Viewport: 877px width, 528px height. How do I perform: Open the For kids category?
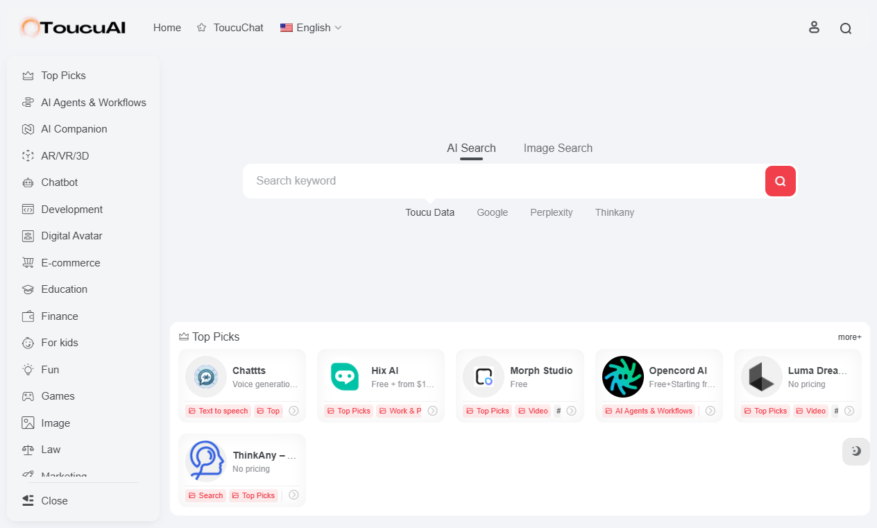50,343
